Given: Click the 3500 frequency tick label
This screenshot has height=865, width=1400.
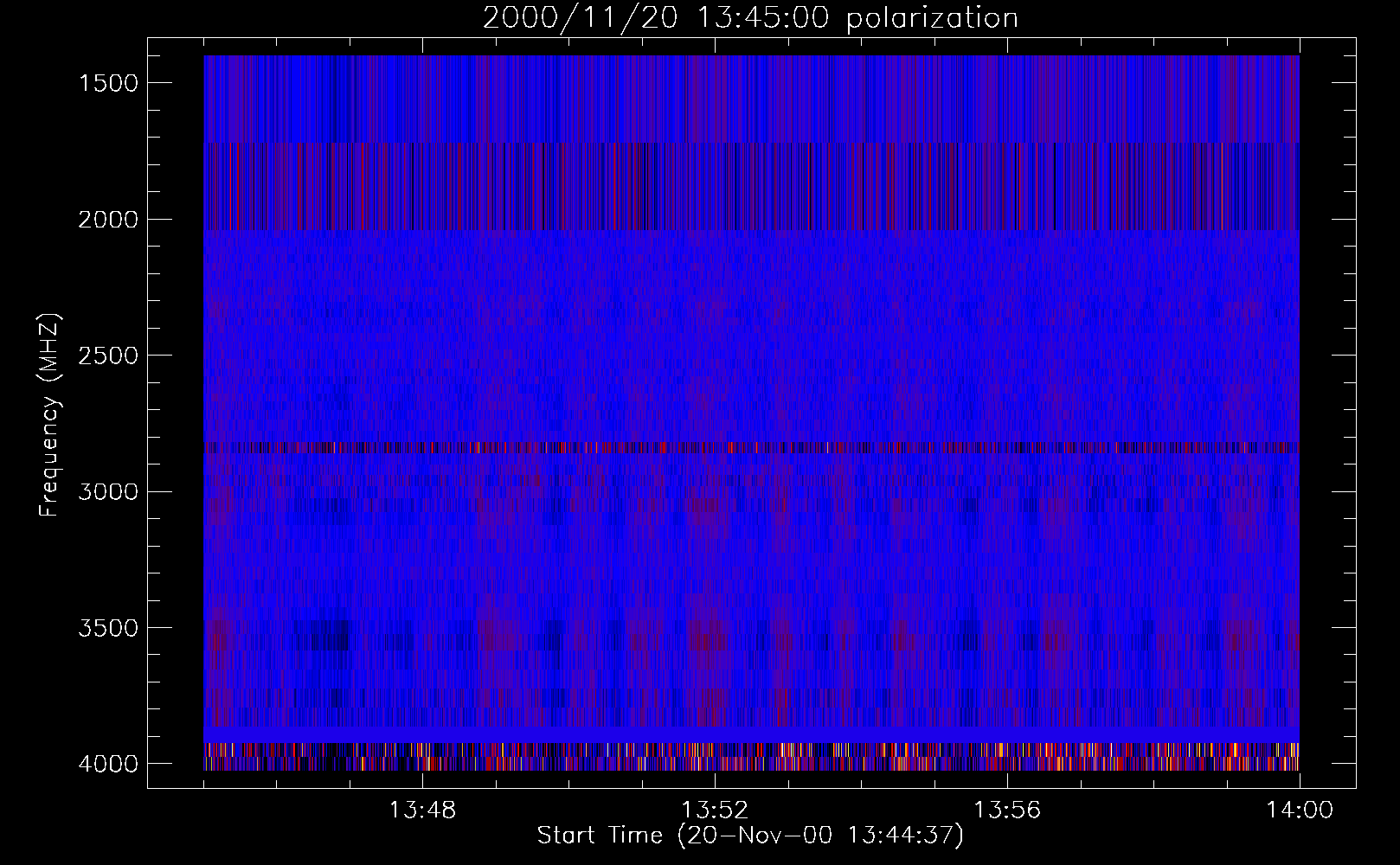Looking at the screenshot, I should point(108,628).
